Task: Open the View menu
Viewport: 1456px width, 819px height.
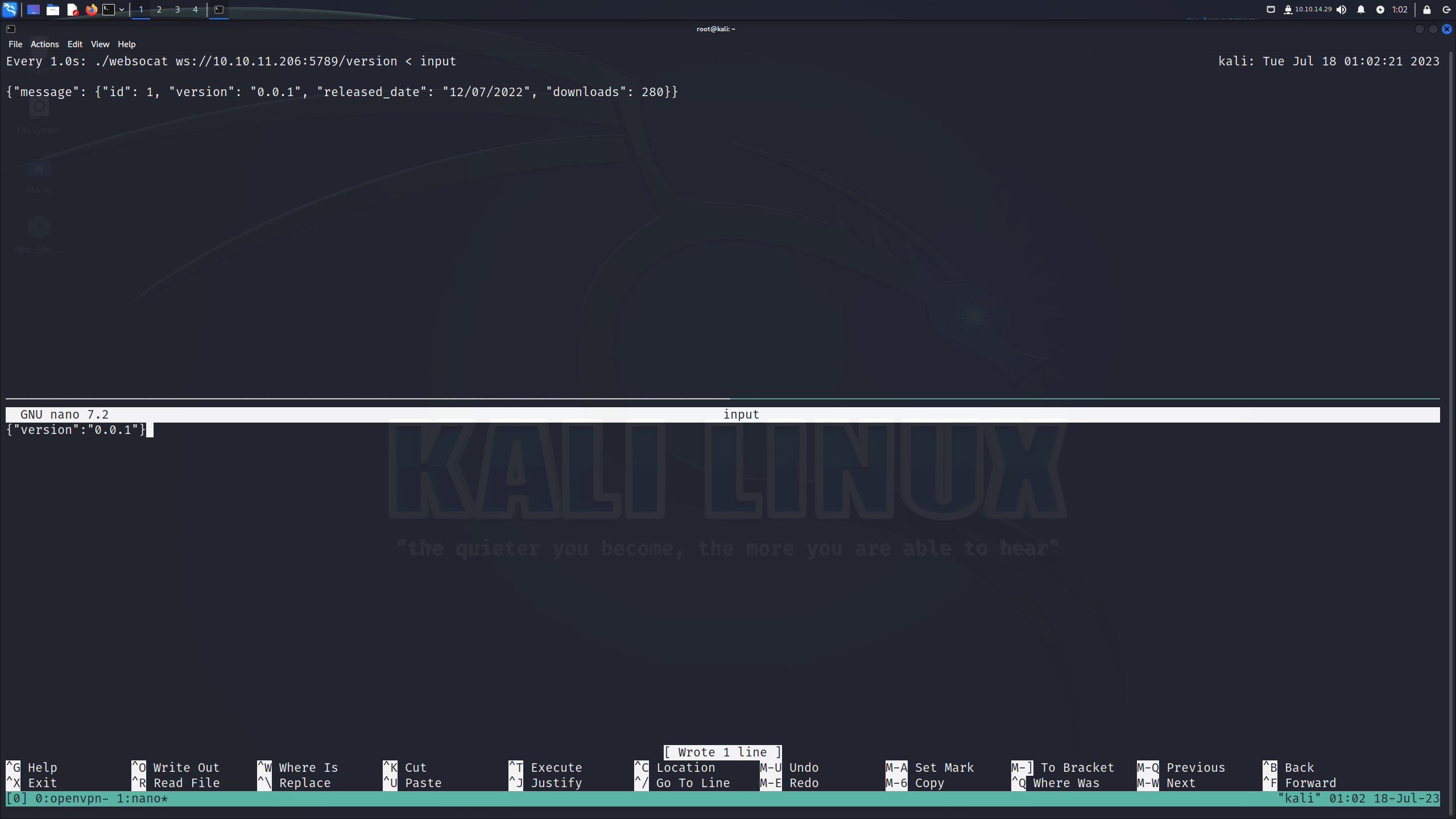Action: [100, 44]
